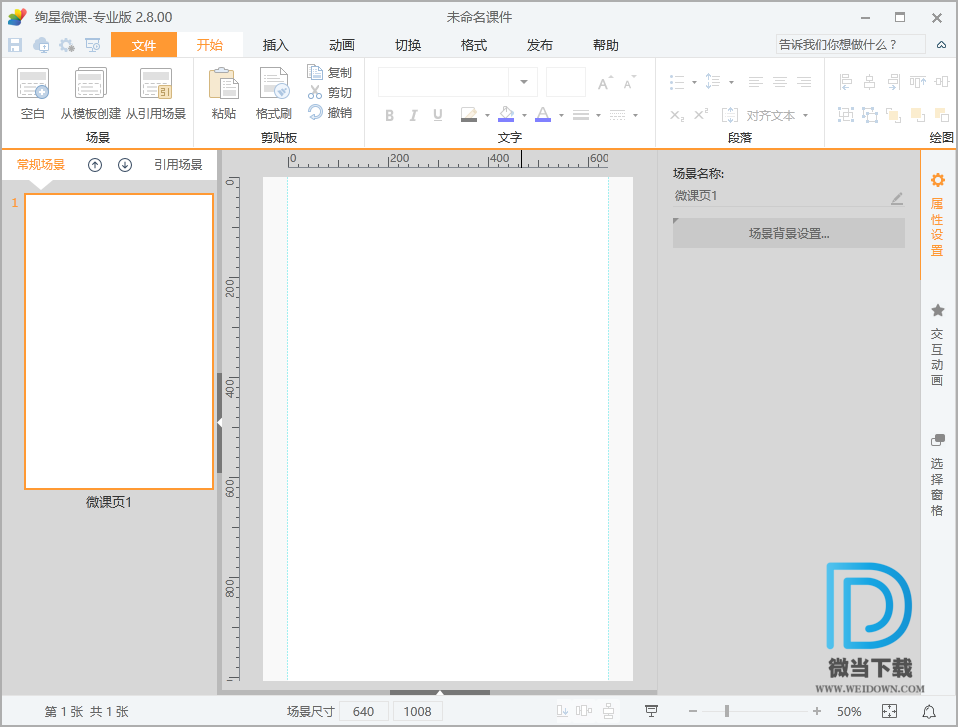
Task: Open Help (帮助) tab
Action: (x=605, y=45)
